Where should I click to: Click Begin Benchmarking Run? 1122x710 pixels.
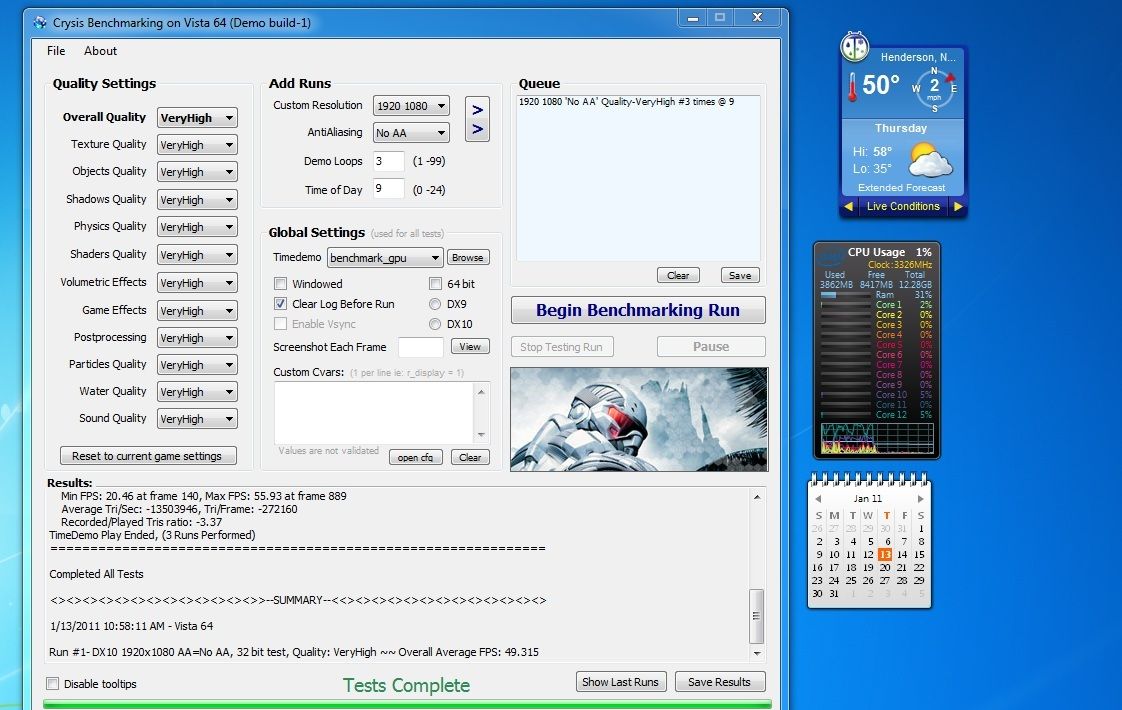coord(638,310)
